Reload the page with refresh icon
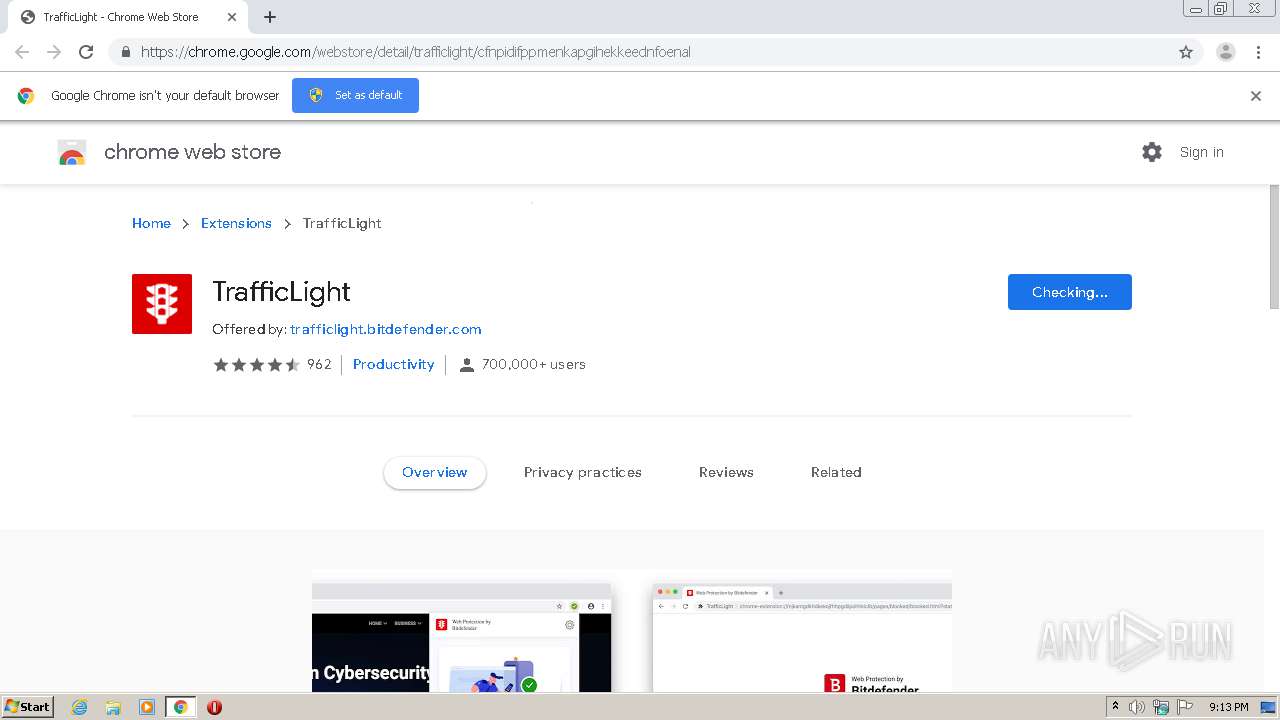 (x=86, y=52)
